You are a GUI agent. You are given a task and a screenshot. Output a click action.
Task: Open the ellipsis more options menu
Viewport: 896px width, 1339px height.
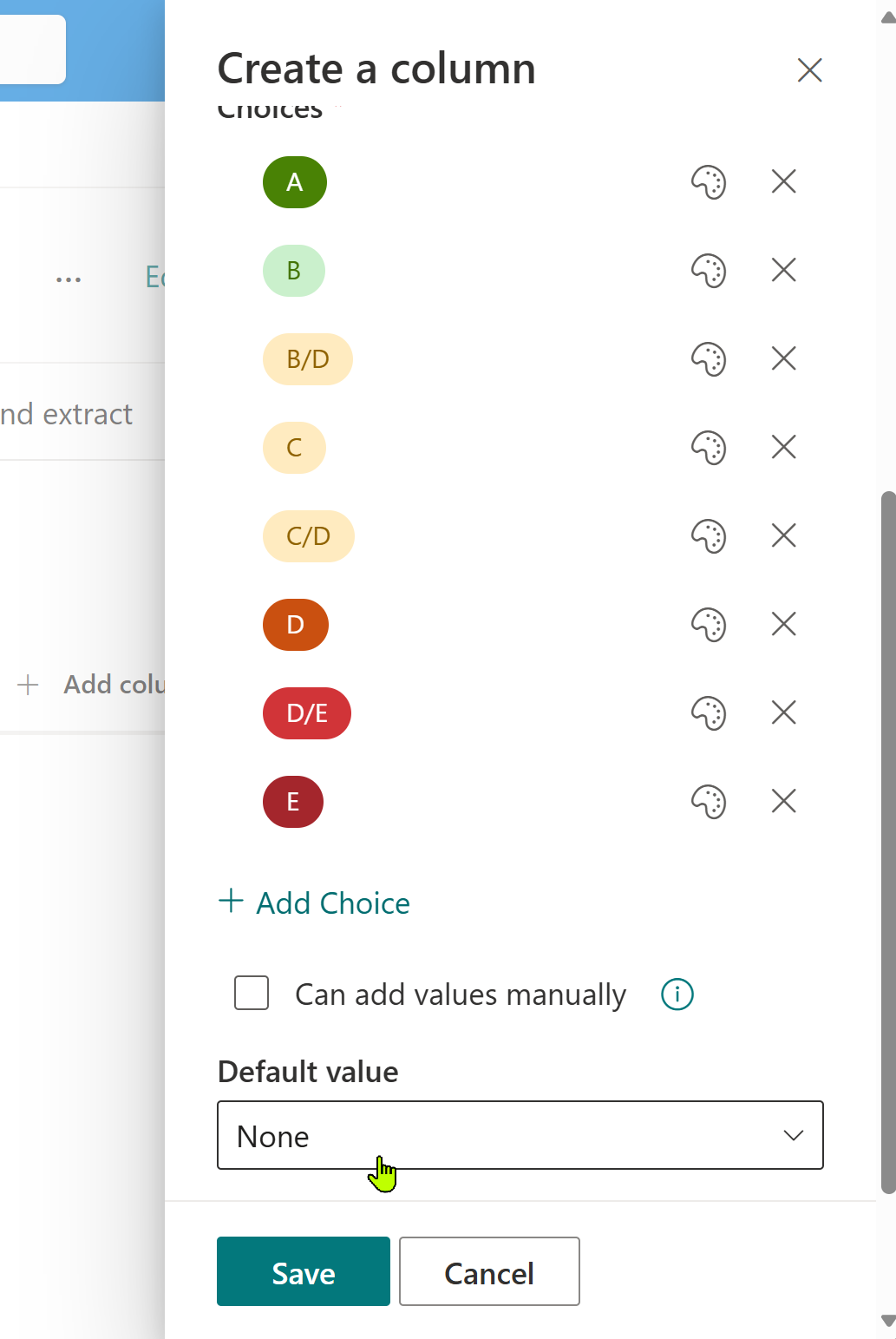click(x=69, y=279)
